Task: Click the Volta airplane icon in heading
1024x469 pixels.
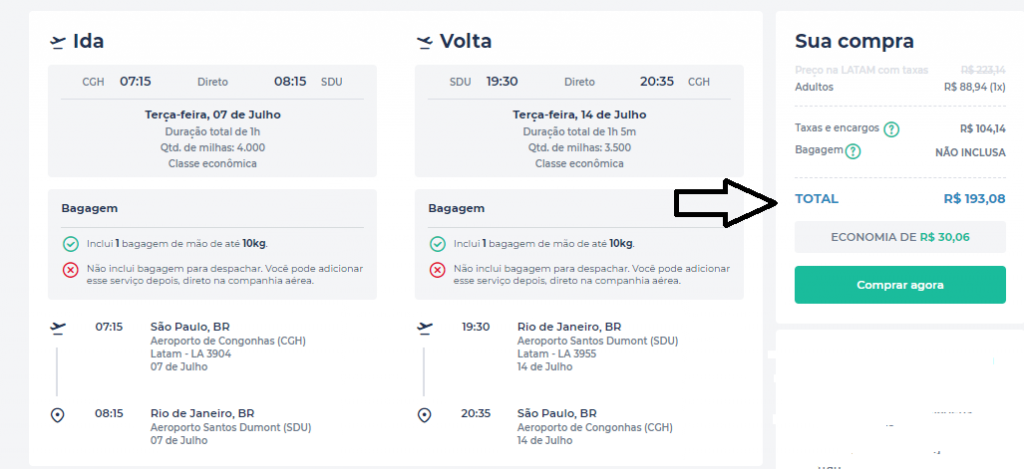Action: (425, 42)
